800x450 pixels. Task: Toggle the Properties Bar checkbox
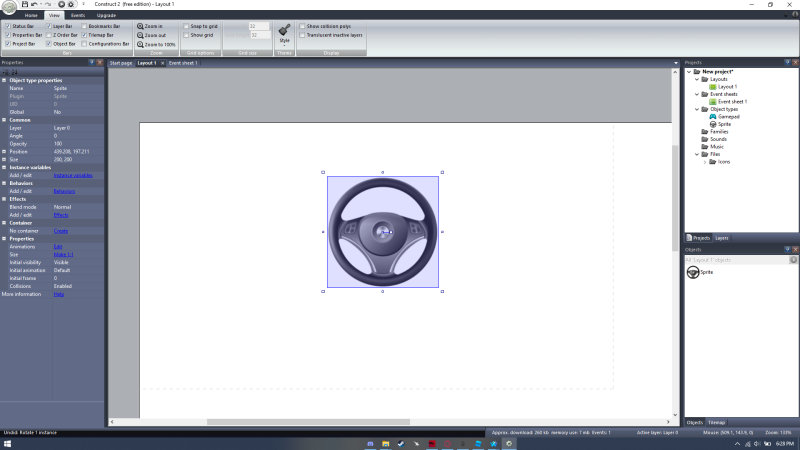point(8,35)
